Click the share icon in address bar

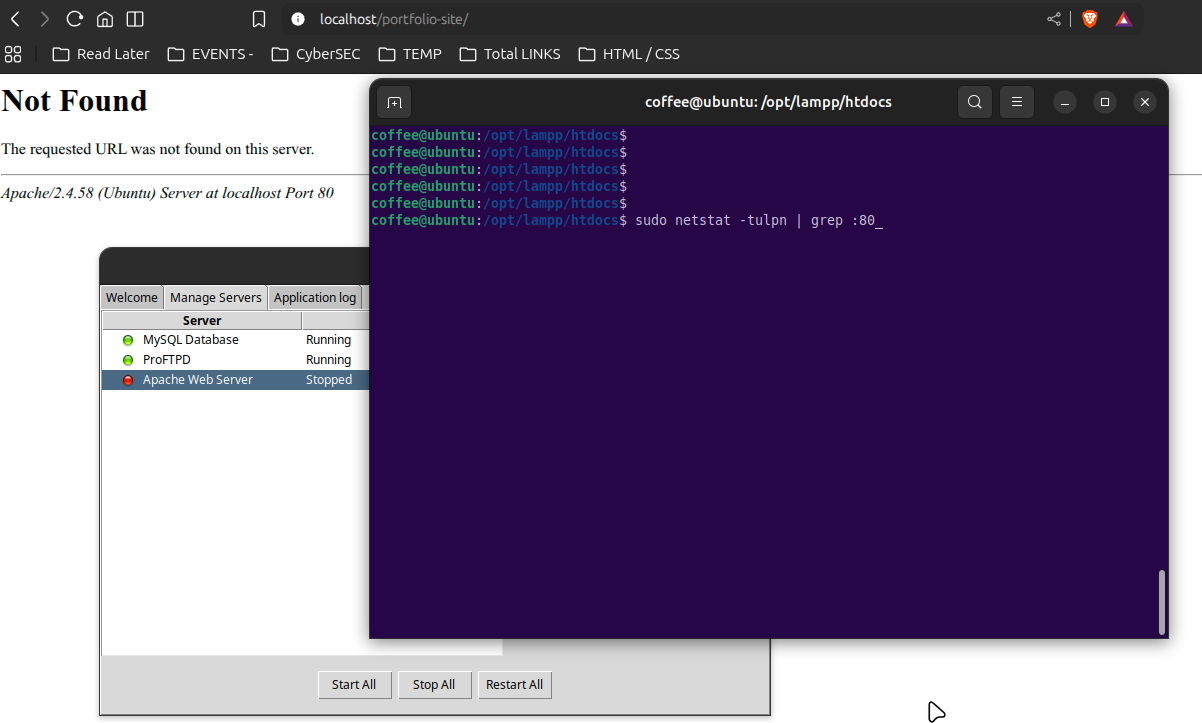(x=1054, y=19)
